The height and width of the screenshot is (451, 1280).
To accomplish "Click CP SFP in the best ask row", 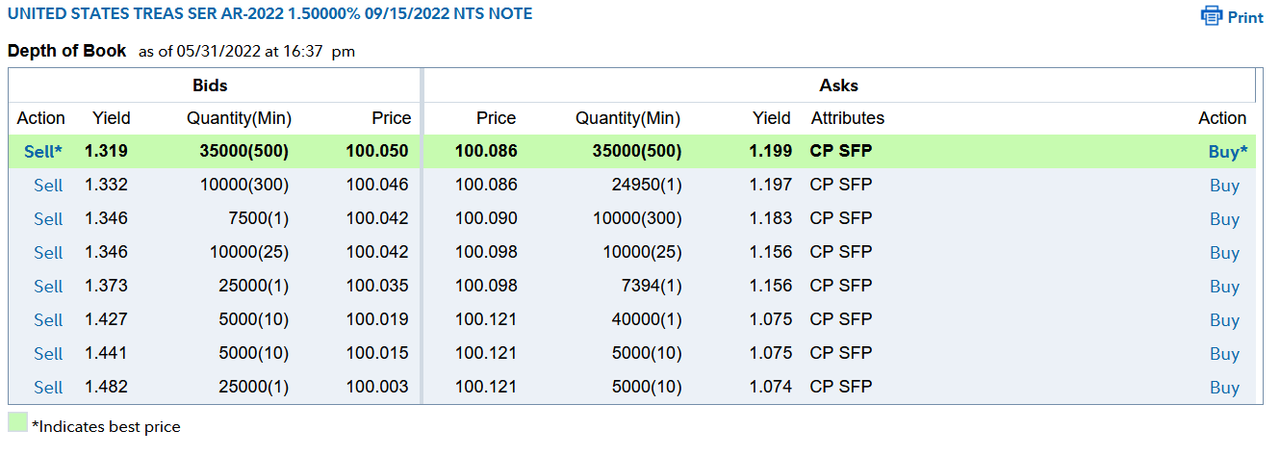I will [x=841, y=151].
